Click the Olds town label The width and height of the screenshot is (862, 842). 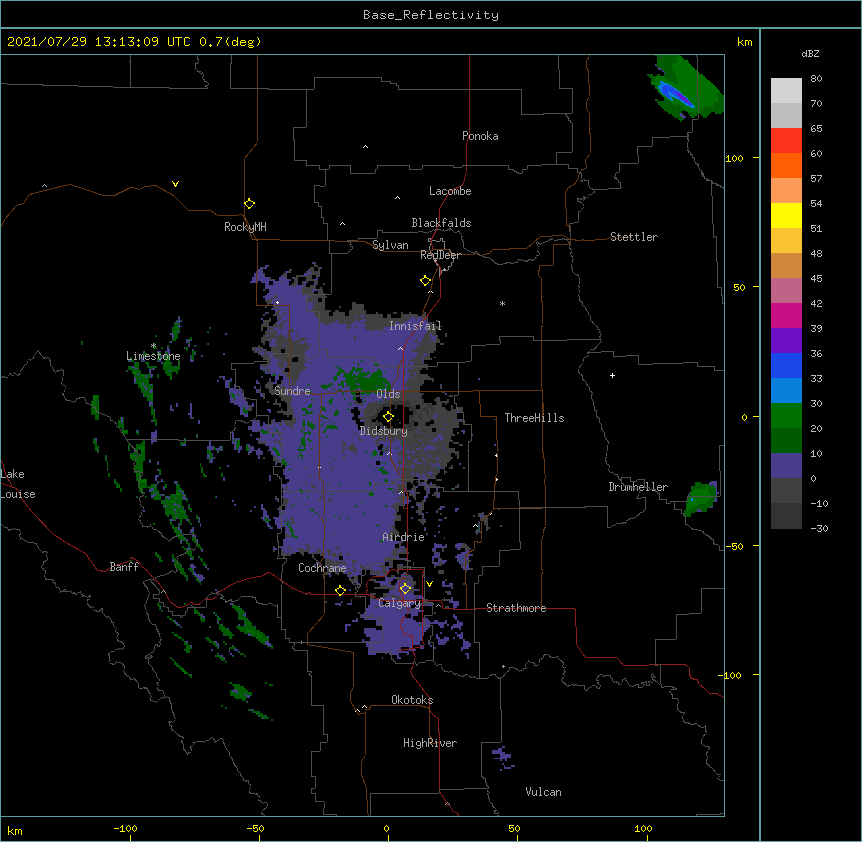point(388,394)
